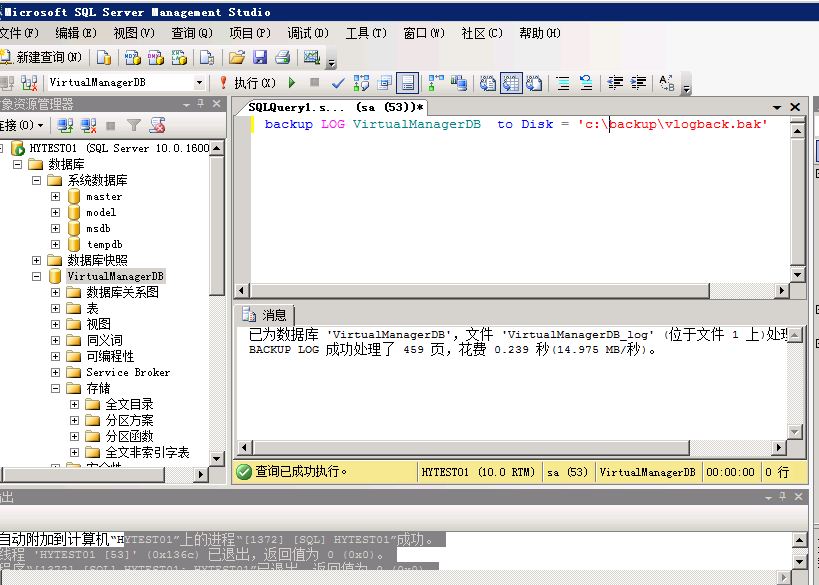
Task: Click the Print icon in the toolbar
Action: [x=282, y=58]
